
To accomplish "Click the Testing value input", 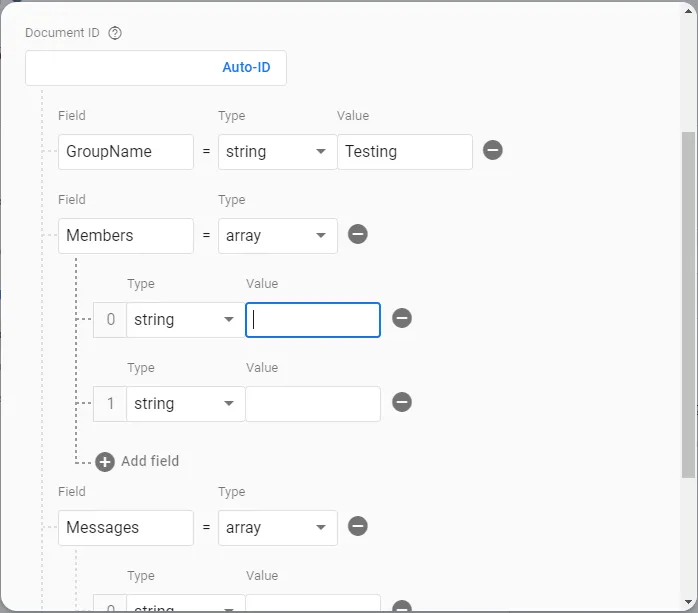I will coord(404,152).
